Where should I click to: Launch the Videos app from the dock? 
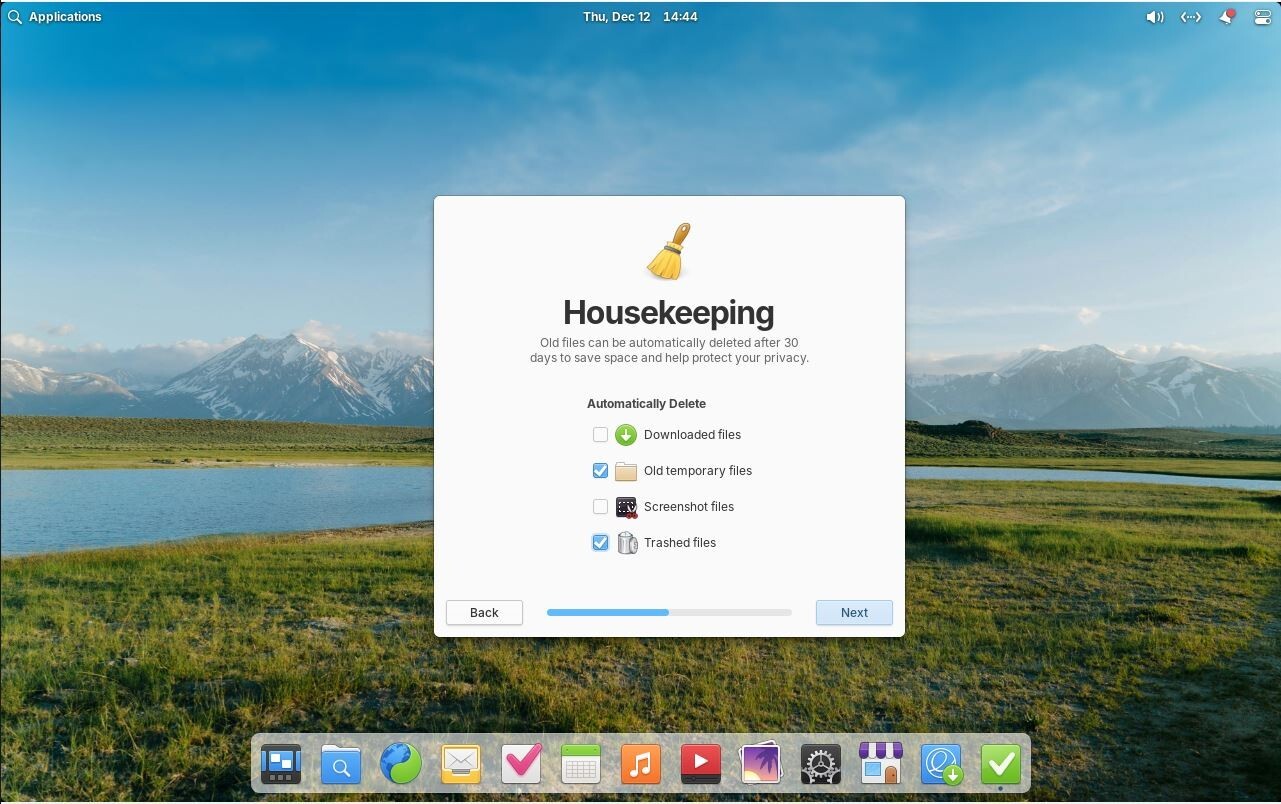tap(701, 765)
